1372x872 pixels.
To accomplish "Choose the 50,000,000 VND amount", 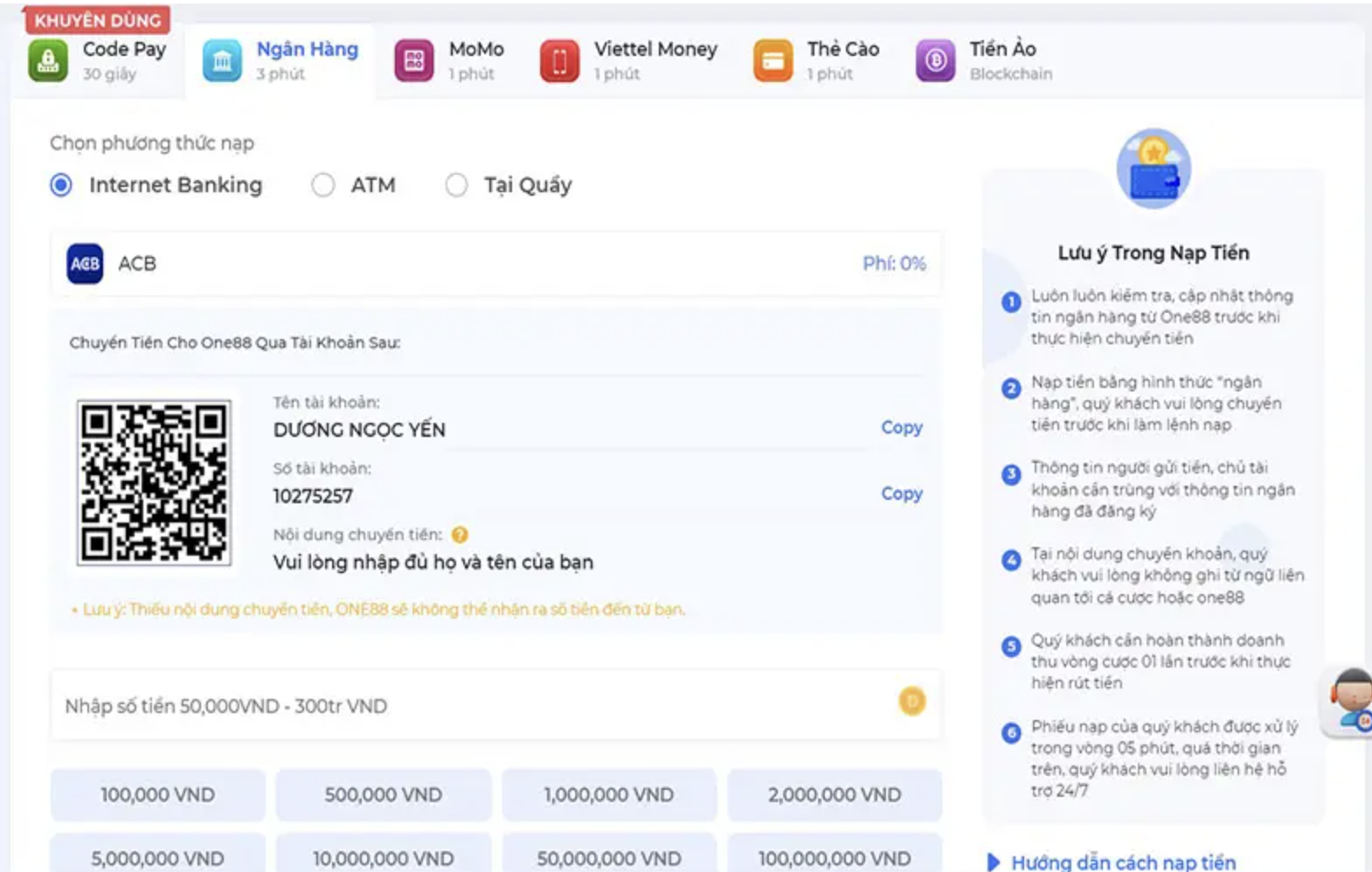I will 609,855.
